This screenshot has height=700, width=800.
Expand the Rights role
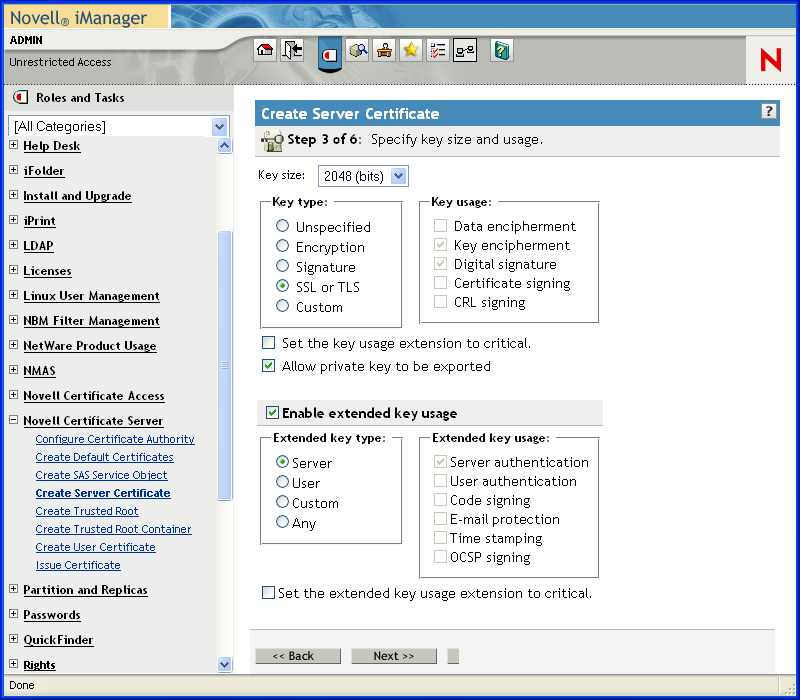[x=14, y=664]
